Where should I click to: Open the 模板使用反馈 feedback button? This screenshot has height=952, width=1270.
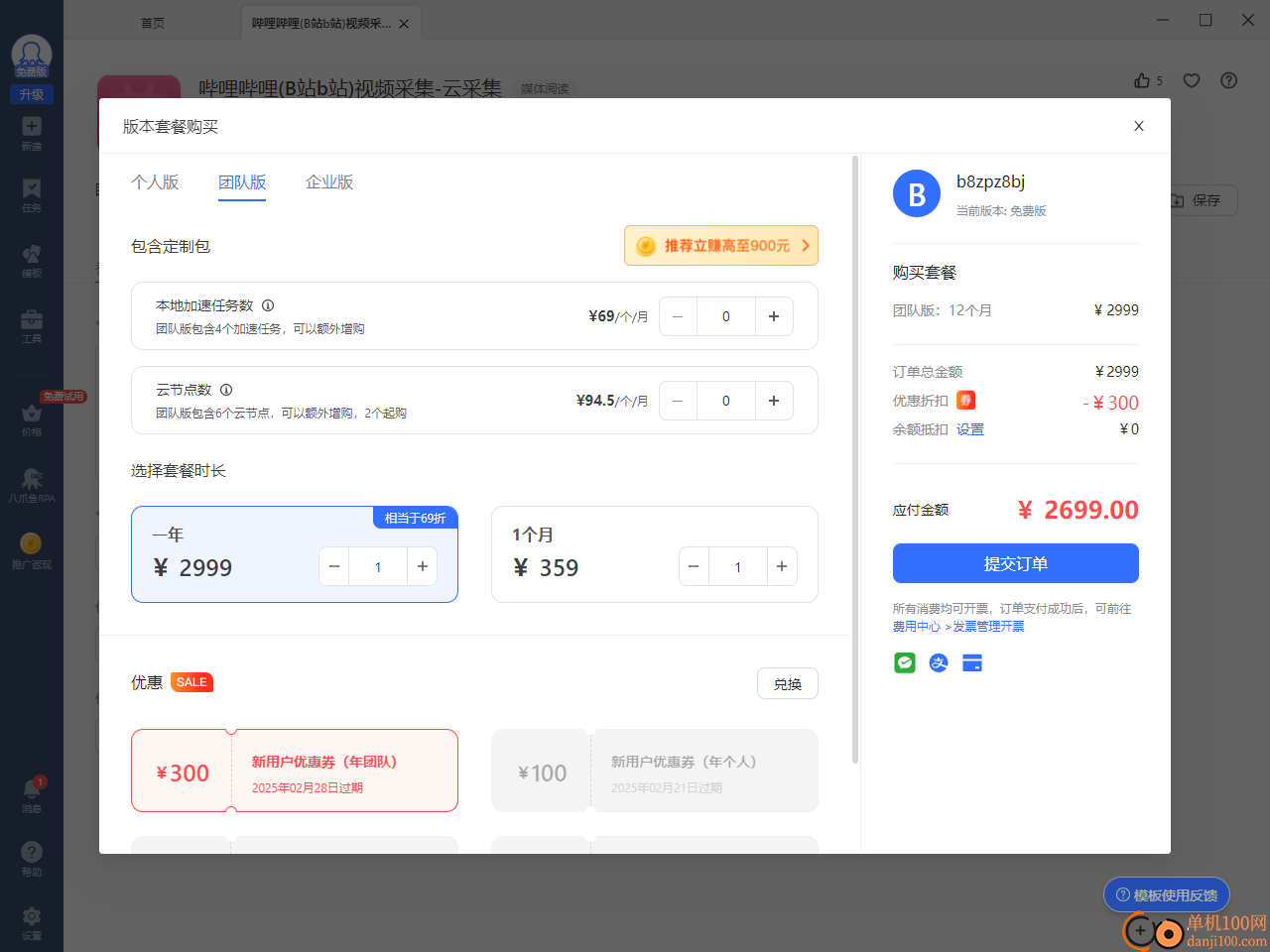tap(1167, 894)
